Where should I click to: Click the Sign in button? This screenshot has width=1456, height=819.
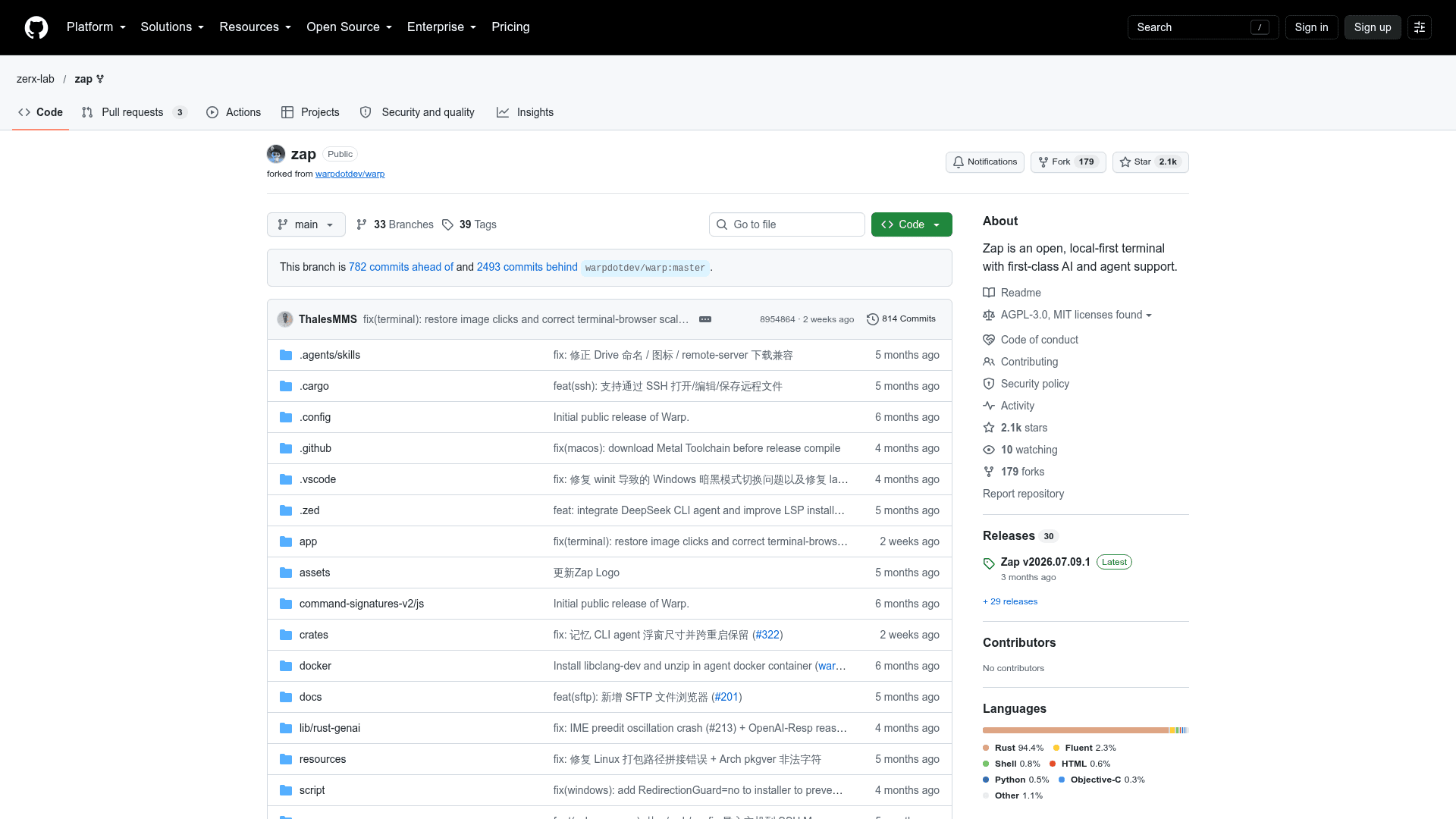pyautogui.click(x=1312, y=27)
